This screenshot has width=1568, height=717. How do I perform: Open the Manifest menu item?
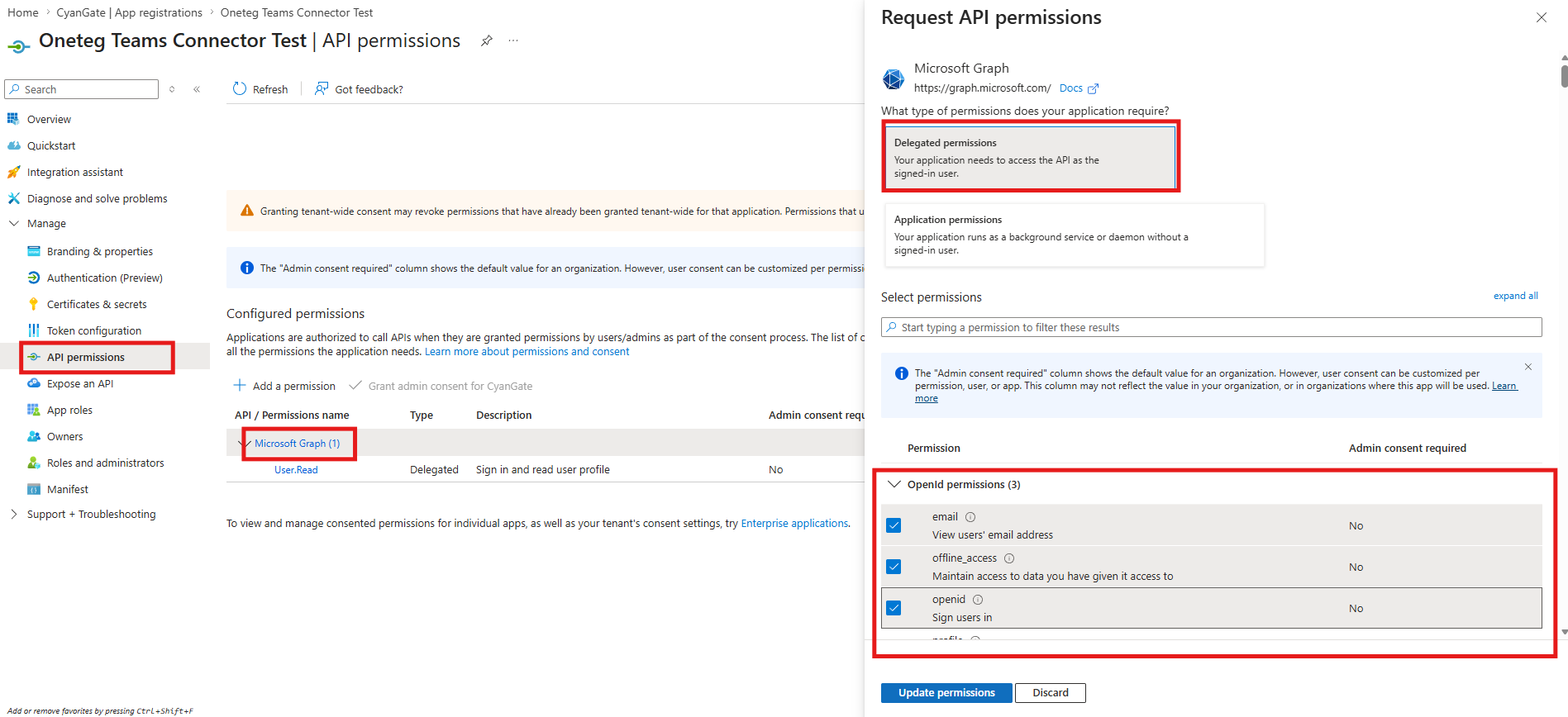[x=68, y=489]
